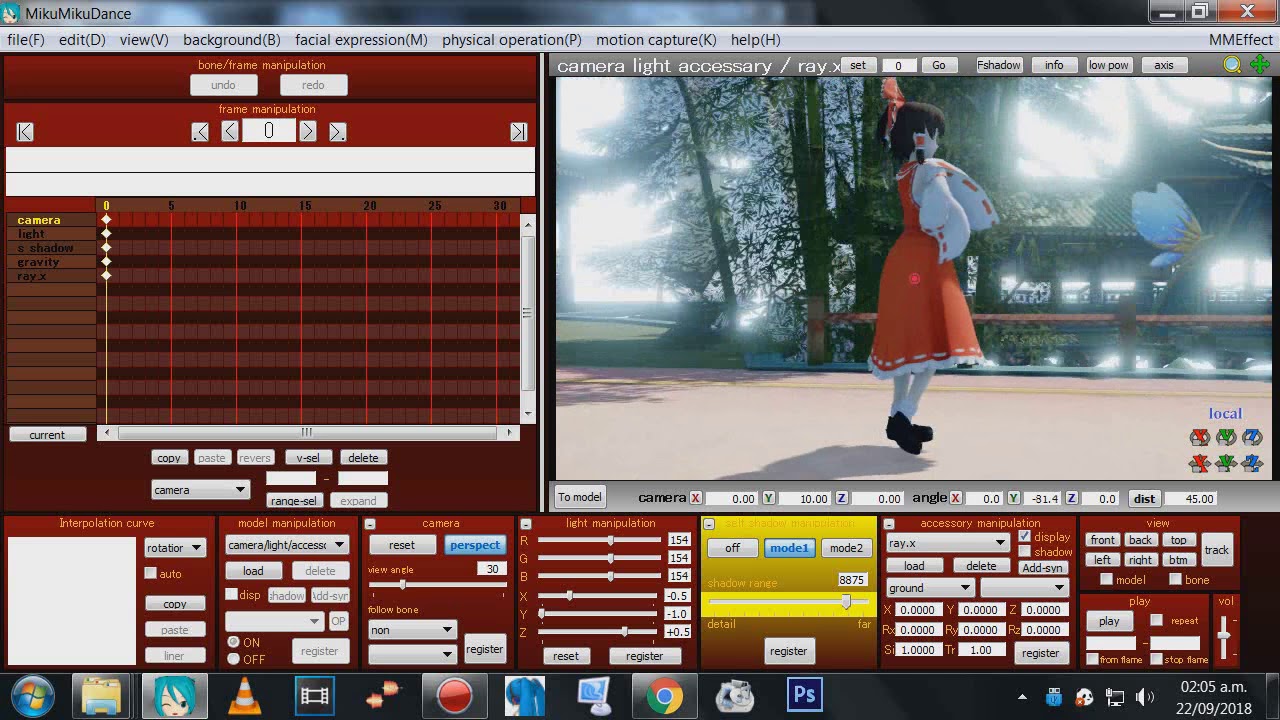The image size is (1280, 720).
Task: Click the yellow magnifier zoom view icon
Action: pyautogui.click(x=1232, y=65)
